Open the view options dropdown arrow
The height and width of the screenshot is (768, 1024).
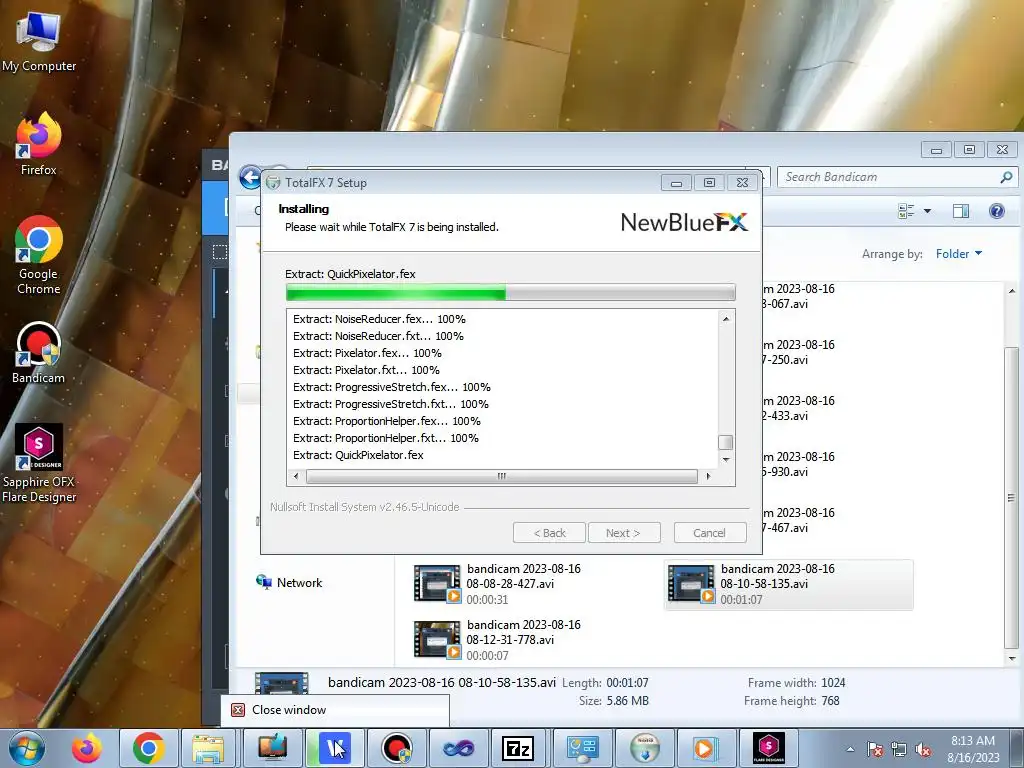pyautogui.click(x=927, y=211)
